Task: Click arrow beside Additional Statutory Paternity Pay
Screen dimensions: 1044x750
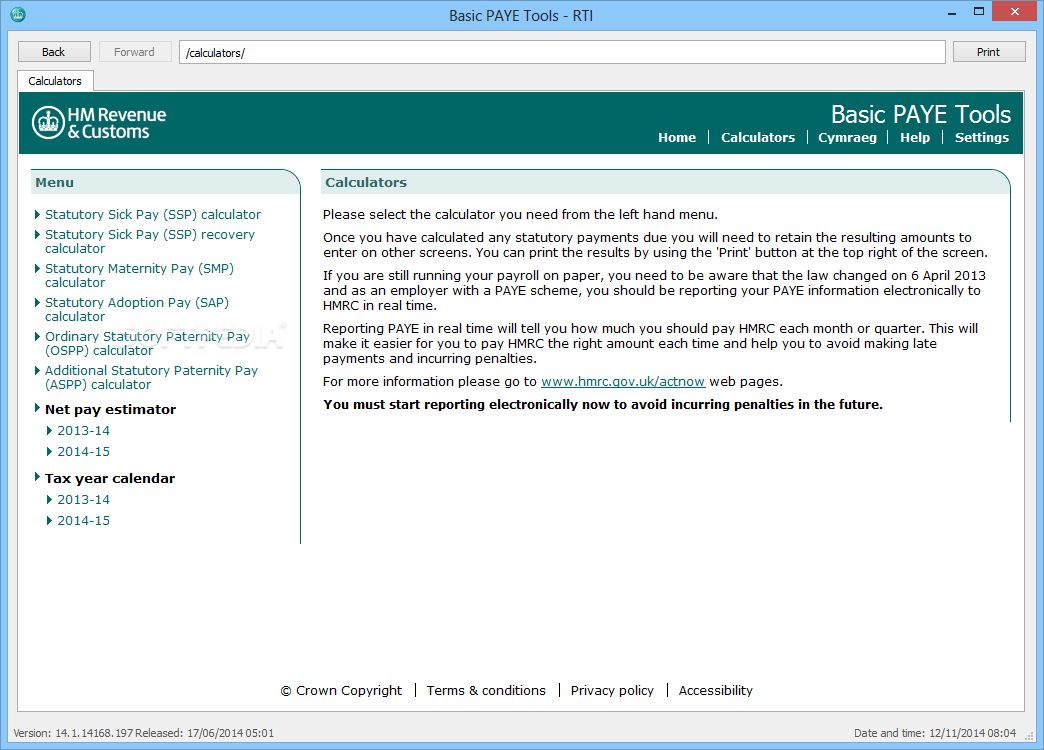Action: 37,370
